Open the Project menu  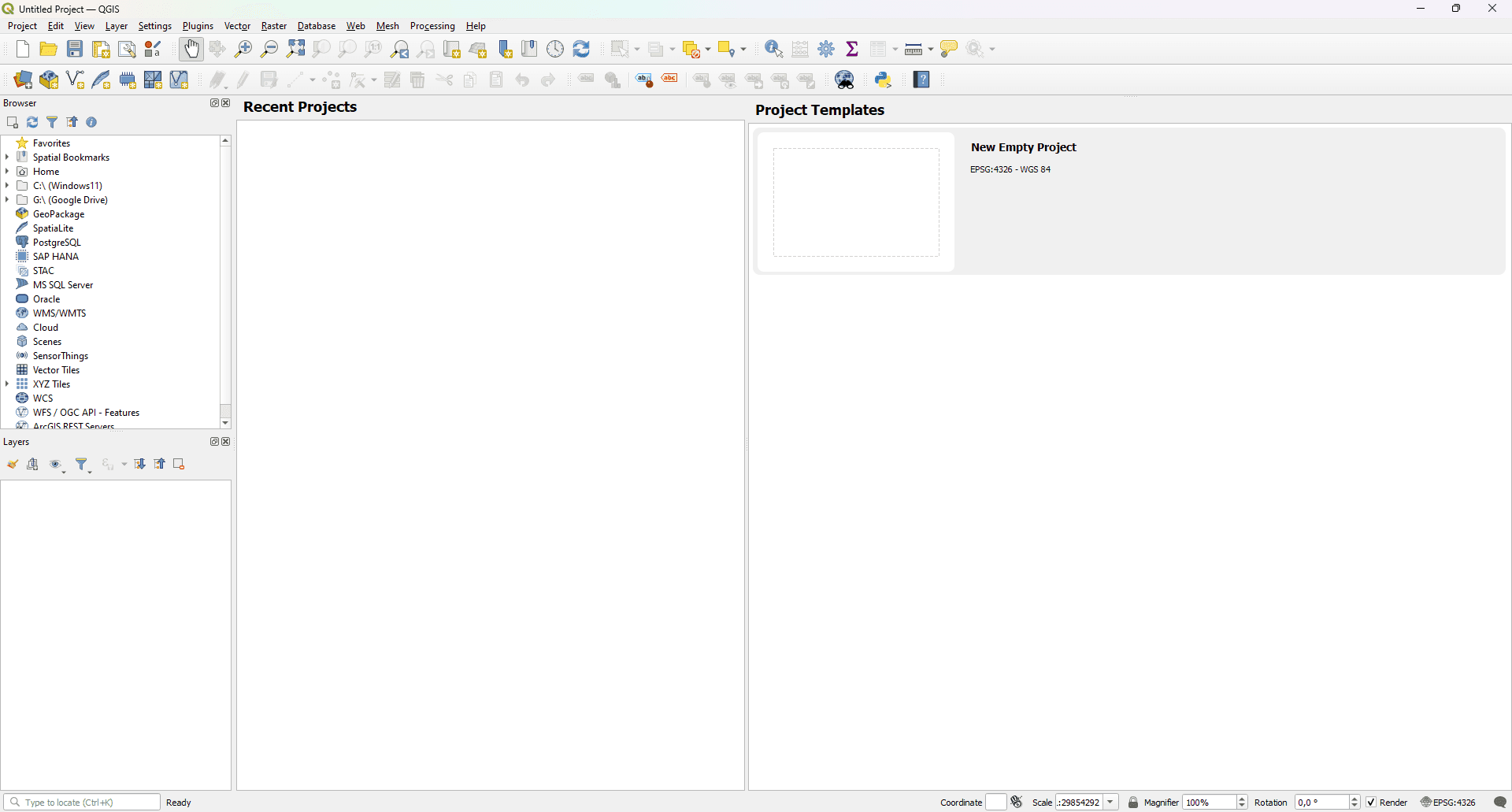coord(22,26)
